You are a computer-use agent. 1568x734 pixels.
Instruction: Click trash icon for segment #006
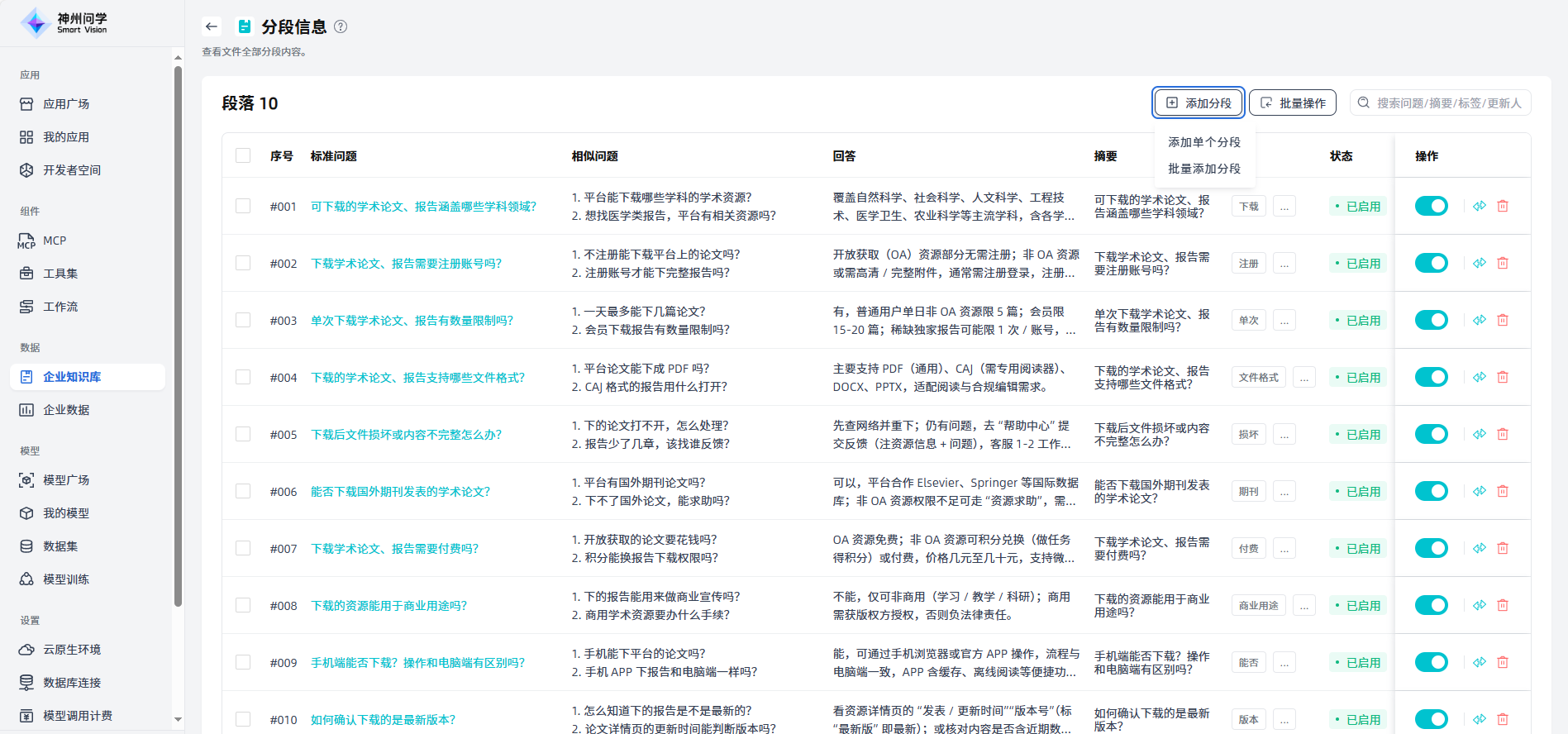pyautogui.click(x=1503, y=491)
